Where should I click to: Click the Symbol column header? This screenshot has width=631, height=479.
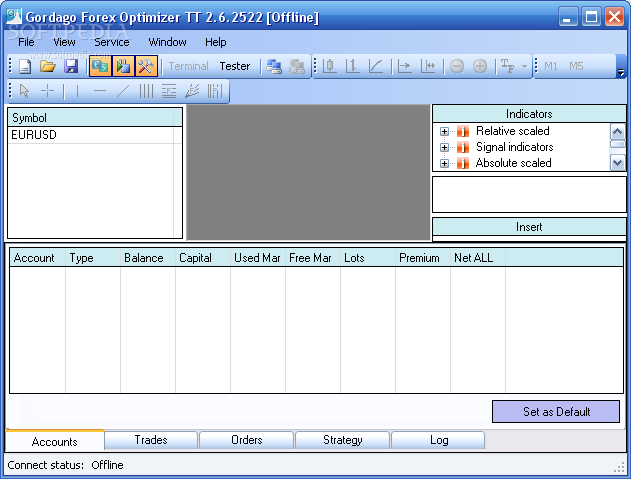pyautogui.click(x=91, y=118)
